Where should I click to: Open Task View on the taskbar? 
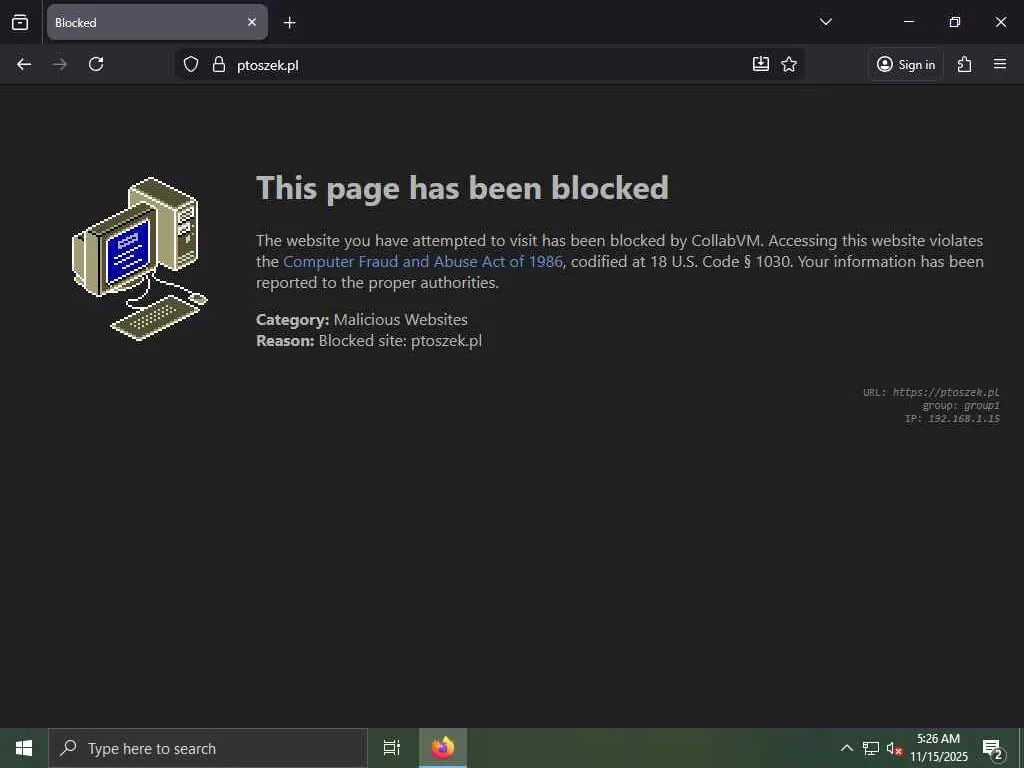click(392, 748)
